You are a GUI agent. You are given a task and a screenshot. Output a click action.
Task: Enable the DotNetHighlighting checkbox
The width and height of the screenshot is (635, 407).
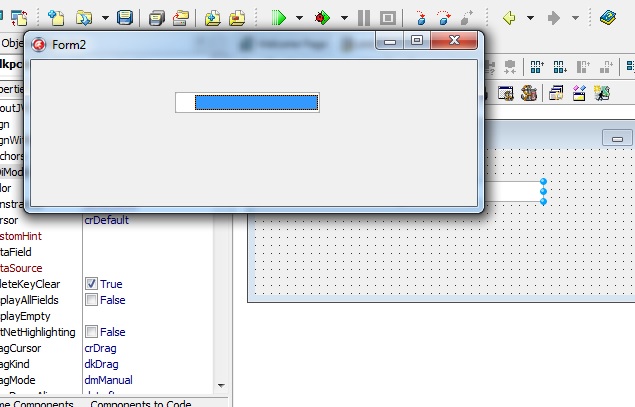click(x=91, y=332)
